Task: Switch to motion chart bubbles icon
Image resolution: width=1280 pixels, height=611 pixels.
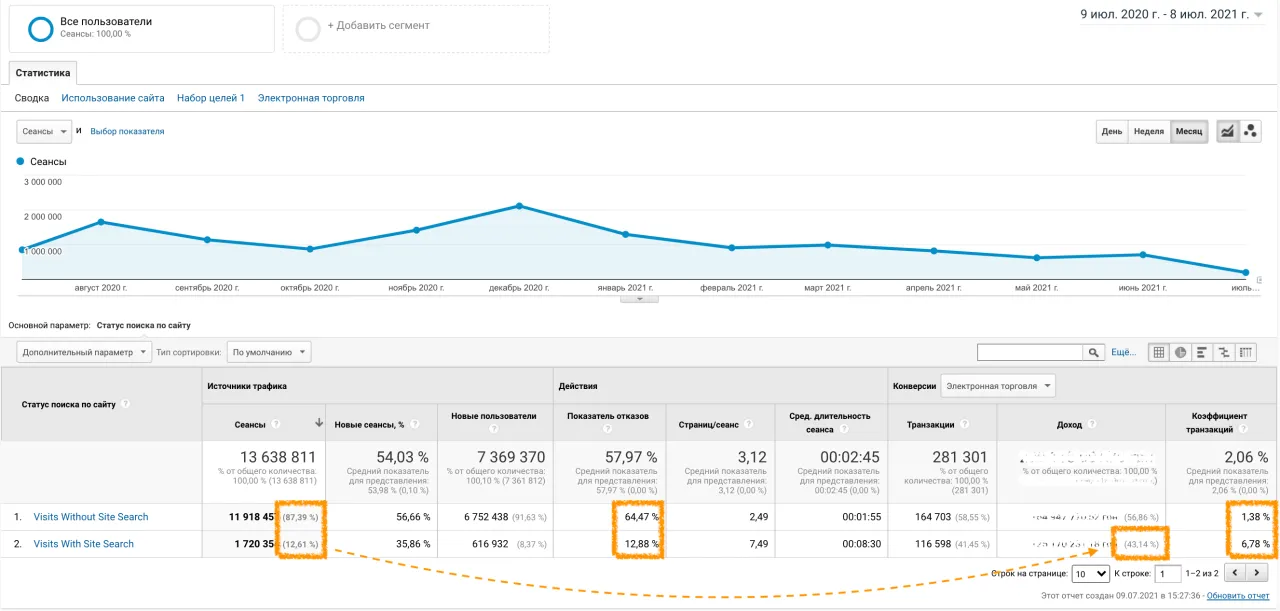Action: click(1250, 132)
